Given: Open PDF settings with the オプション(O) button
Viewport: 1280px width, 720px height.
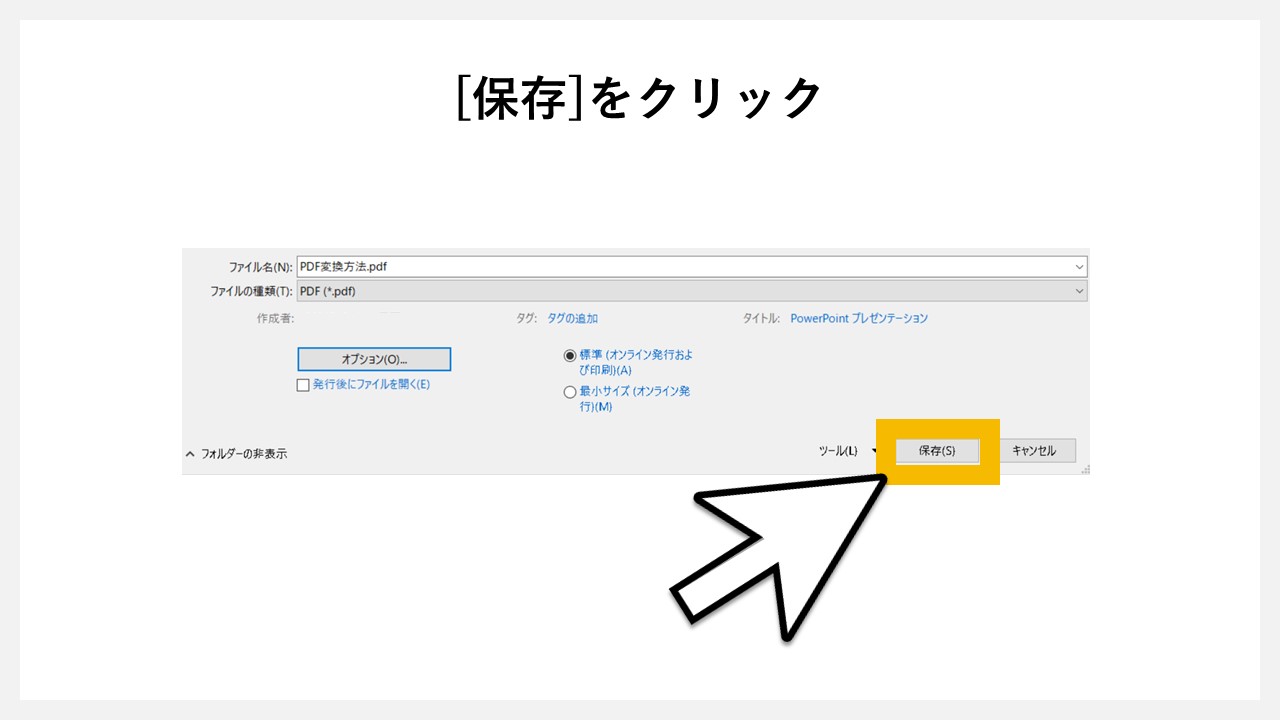Looking at the screenshot, I should tap(374, 358).
